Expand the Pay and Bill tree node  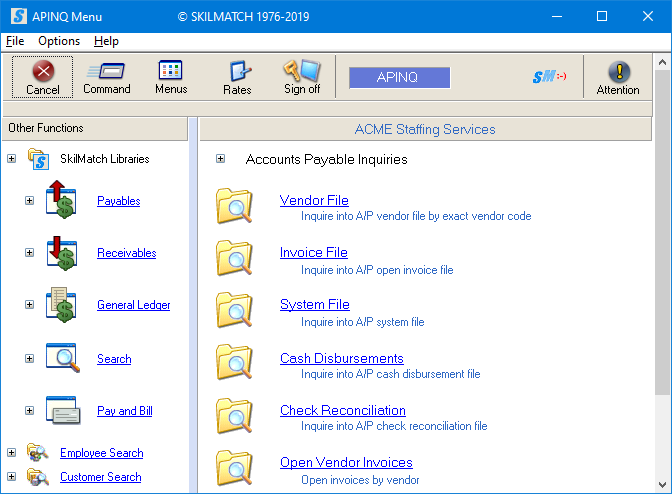click(29, 410)
